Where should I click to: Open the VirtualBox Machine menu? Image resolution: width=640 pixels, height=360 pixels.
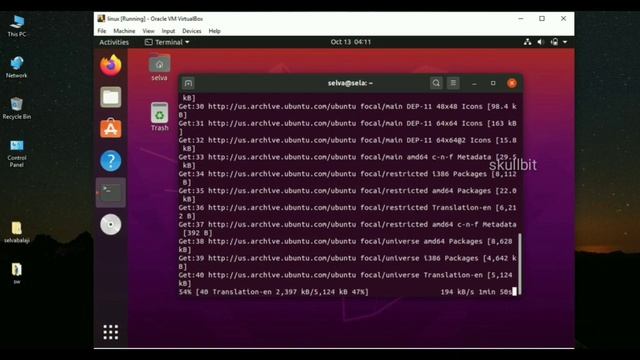pyautogui.click(x=124, y=31)
